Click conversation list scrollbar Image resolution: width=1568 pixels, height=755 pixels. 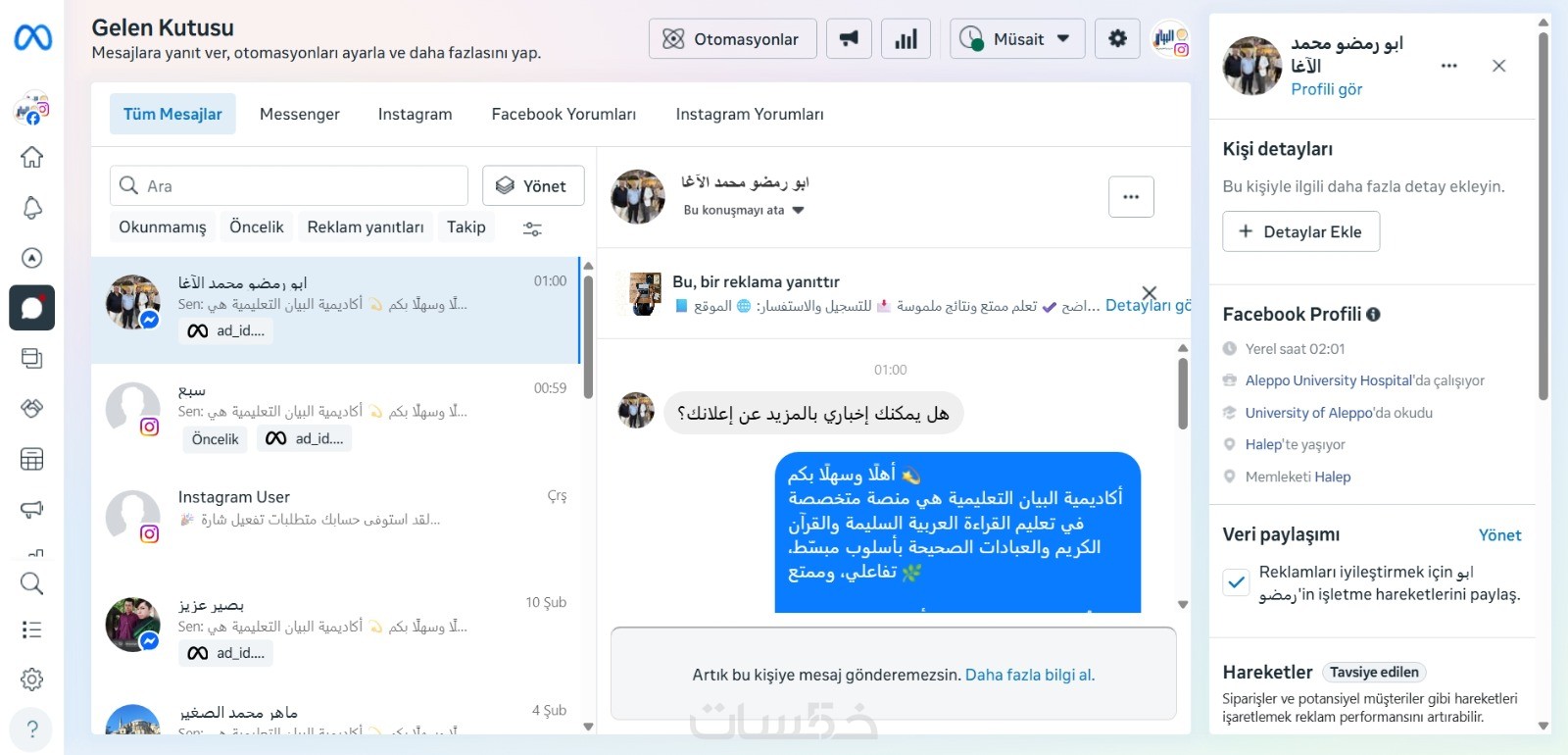click(588, 336)
